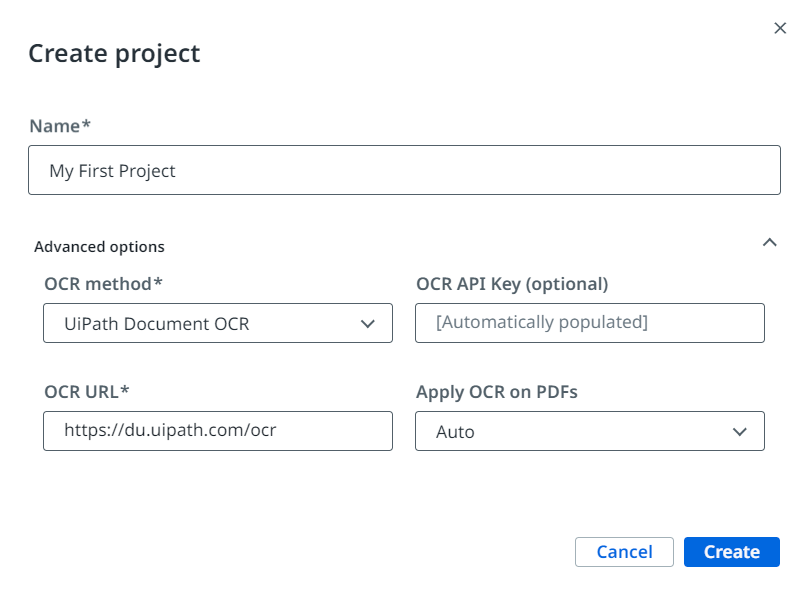Focus the project Name input field
The height and width of the screenshot is (598, 808).
point(404,171)
